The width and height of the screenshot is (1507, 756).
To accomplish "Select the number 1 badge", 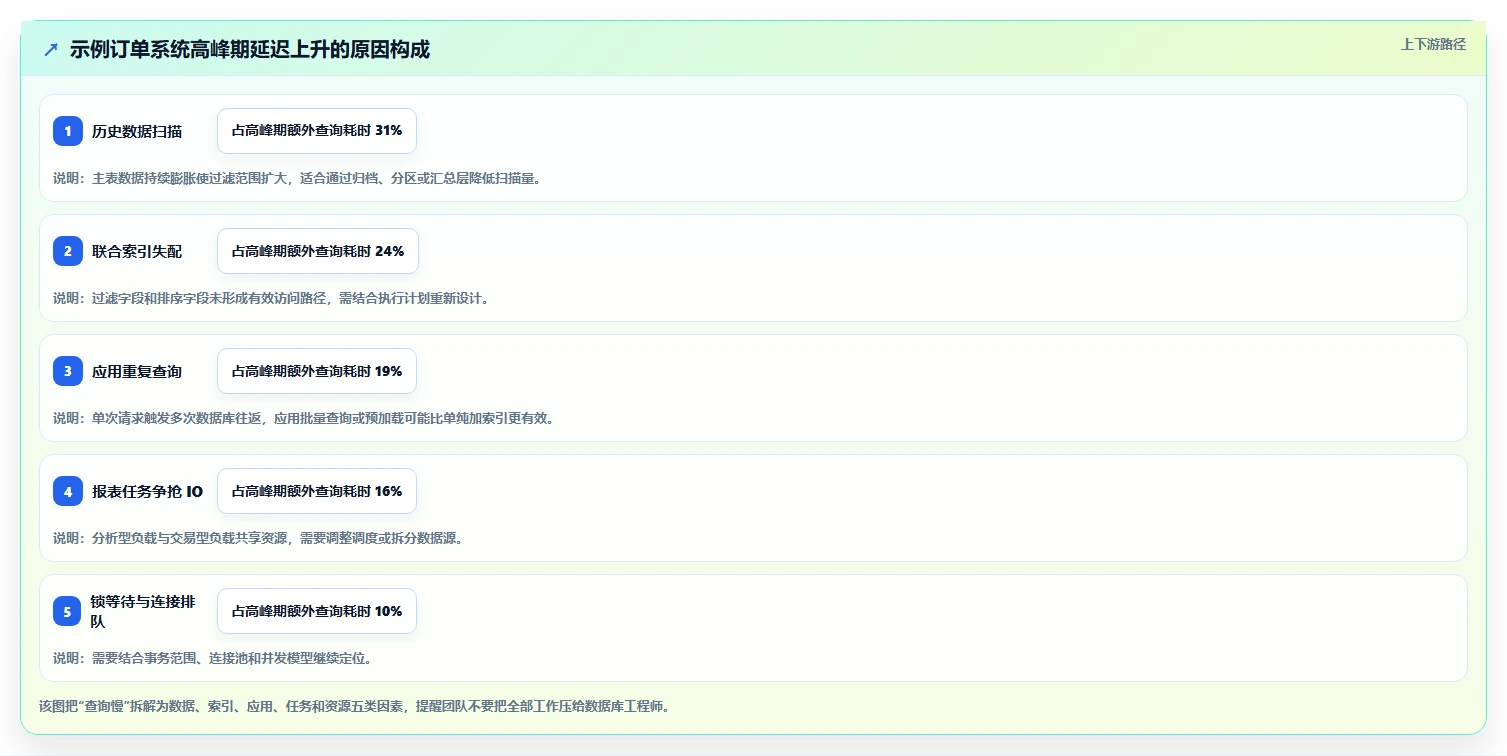I will (x=68, y=131).
